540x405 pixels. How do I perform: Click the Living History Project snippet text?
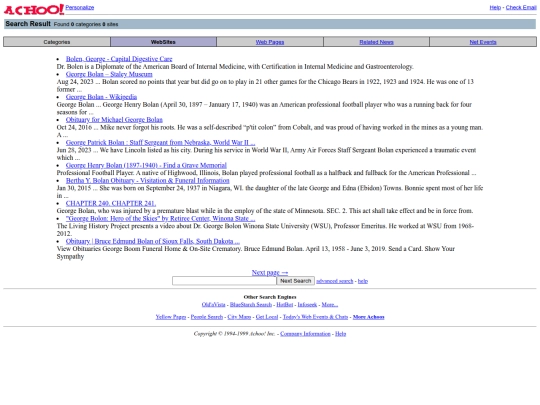click(x=265, y=230)
